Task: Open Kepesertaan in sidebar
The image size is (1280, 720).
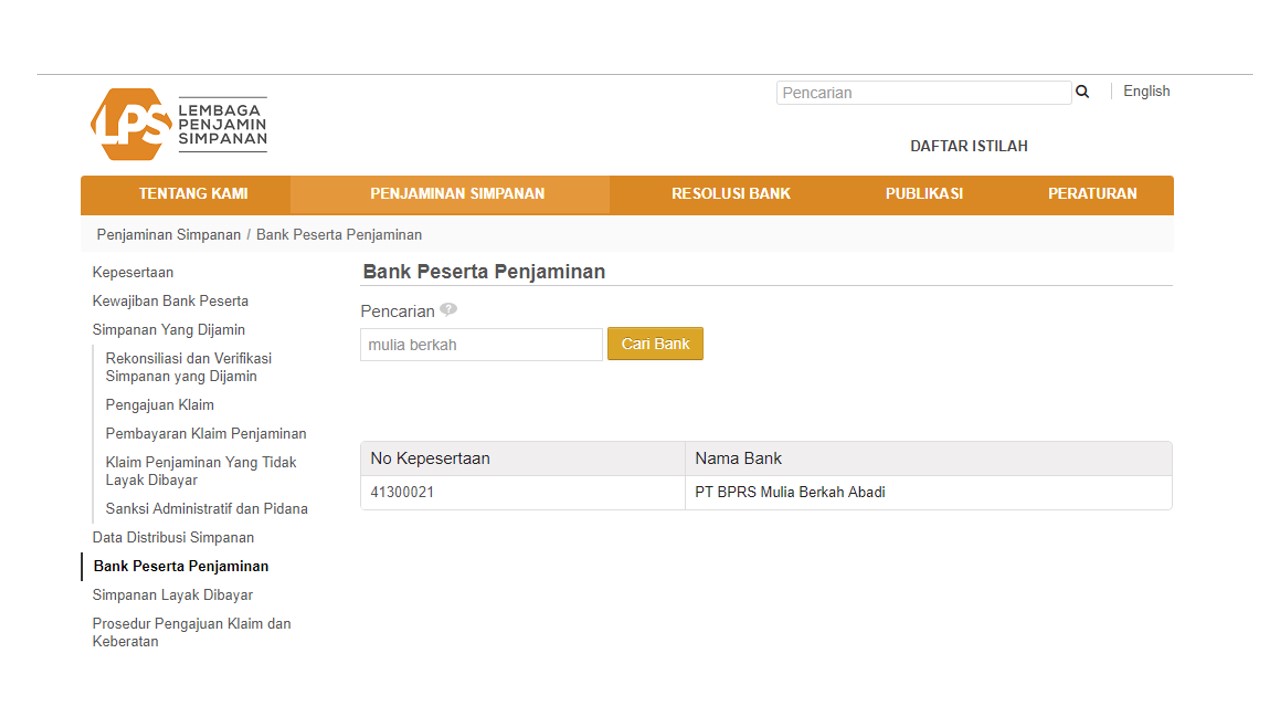Action: click(133, 272)
